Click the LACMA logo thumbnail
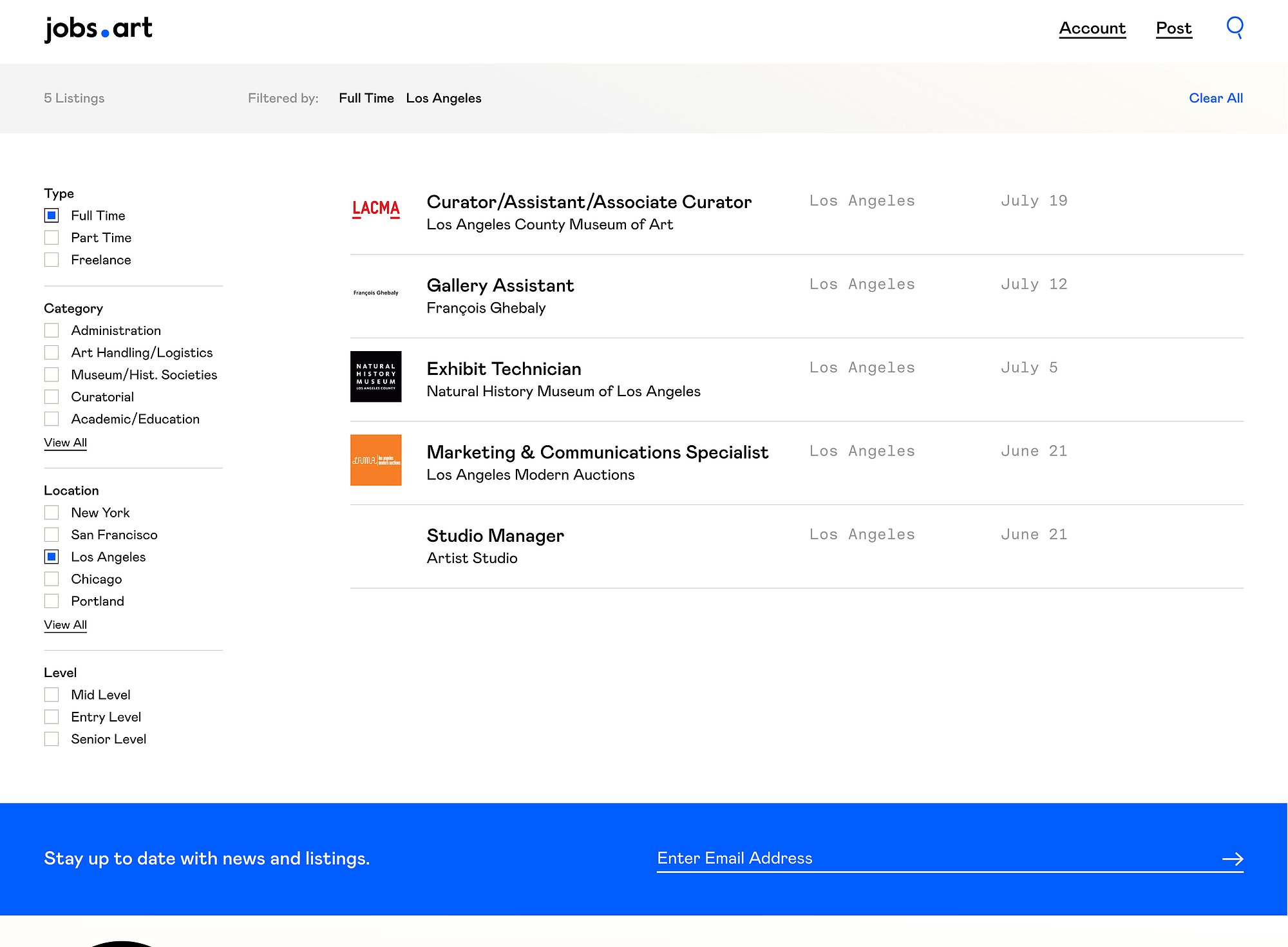Viewport: 1288px width, 947px height. (x=375, y=209)
